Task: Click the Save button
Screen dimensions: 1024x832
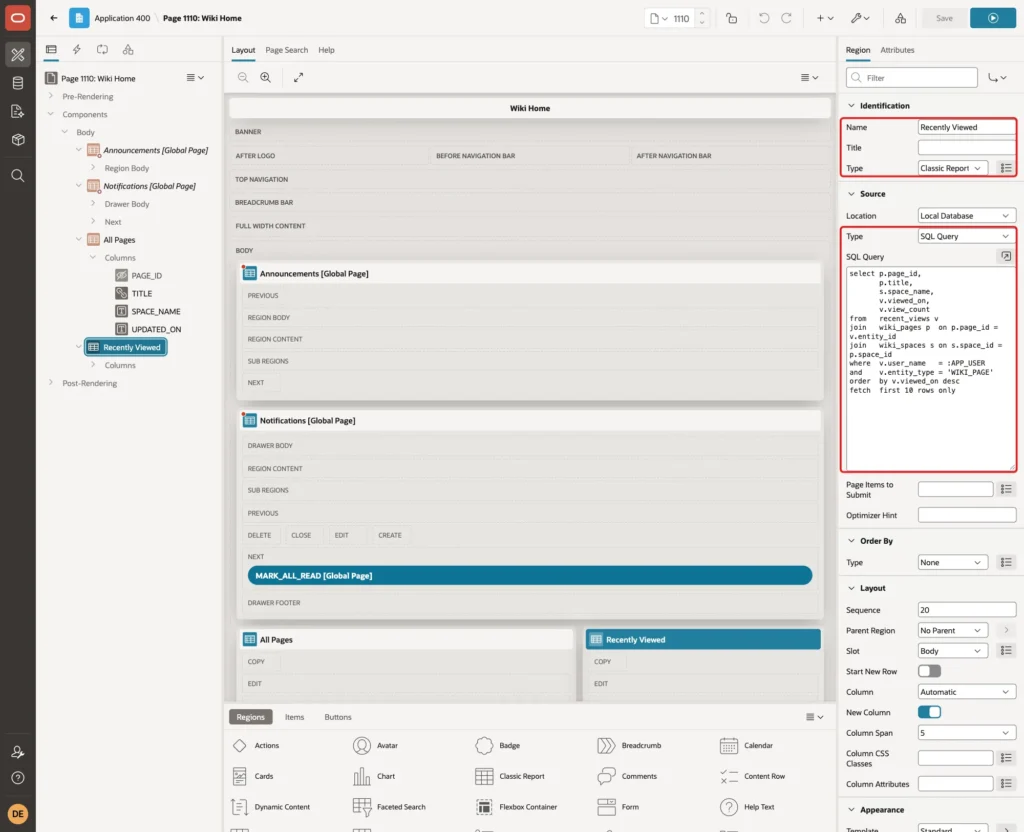Action: coord(944,18)
